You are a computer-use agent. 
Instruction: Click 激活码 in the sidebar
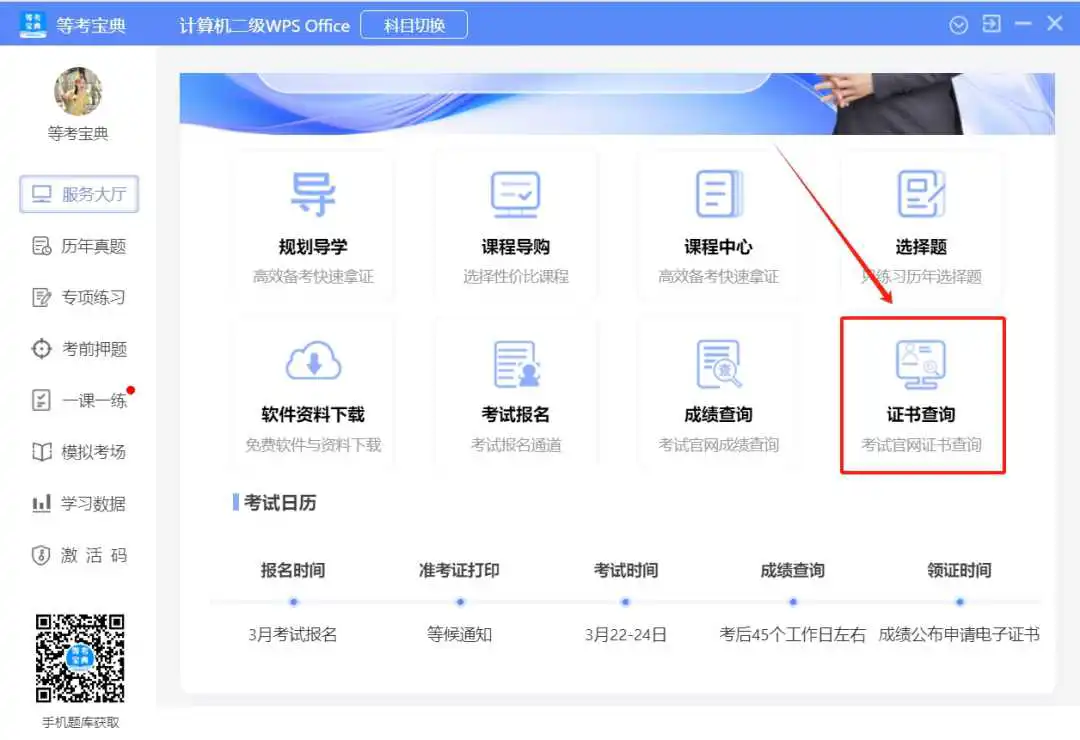coord(79,556)
